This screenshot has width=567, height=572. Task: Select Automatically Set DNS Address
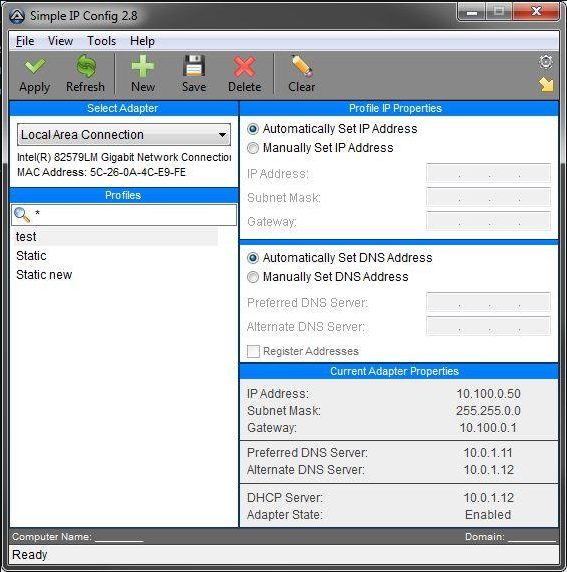(x=253, y=258)
